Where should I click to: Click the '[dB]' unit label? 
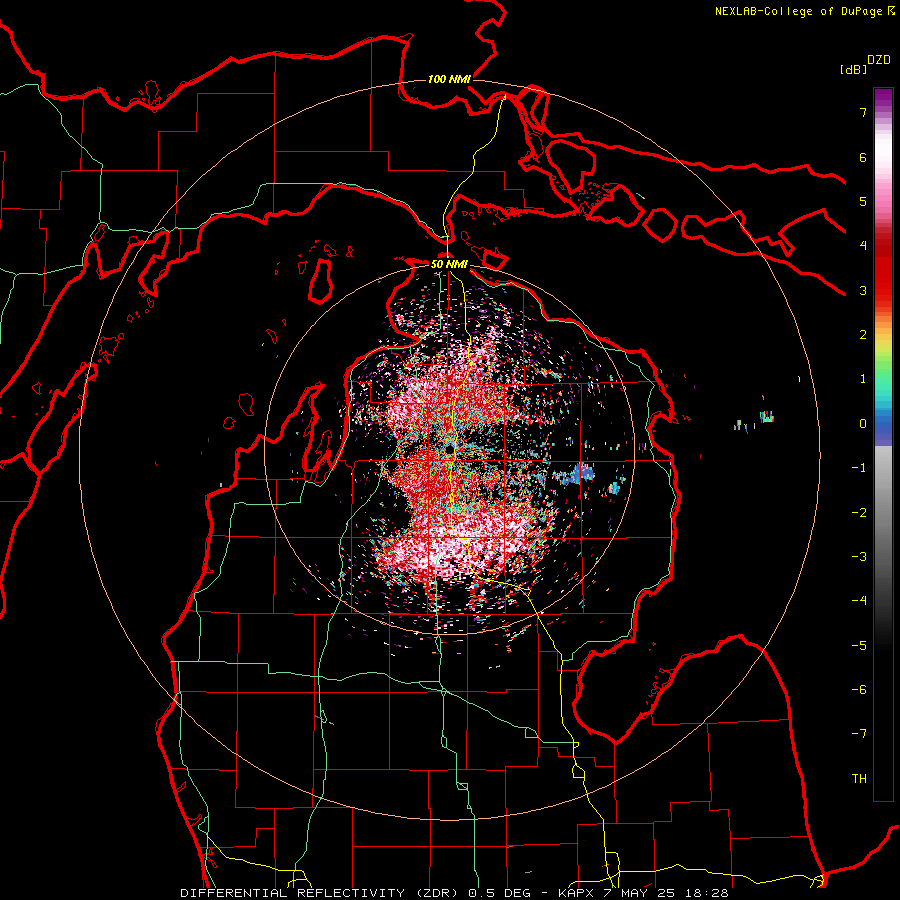(854, 70)
